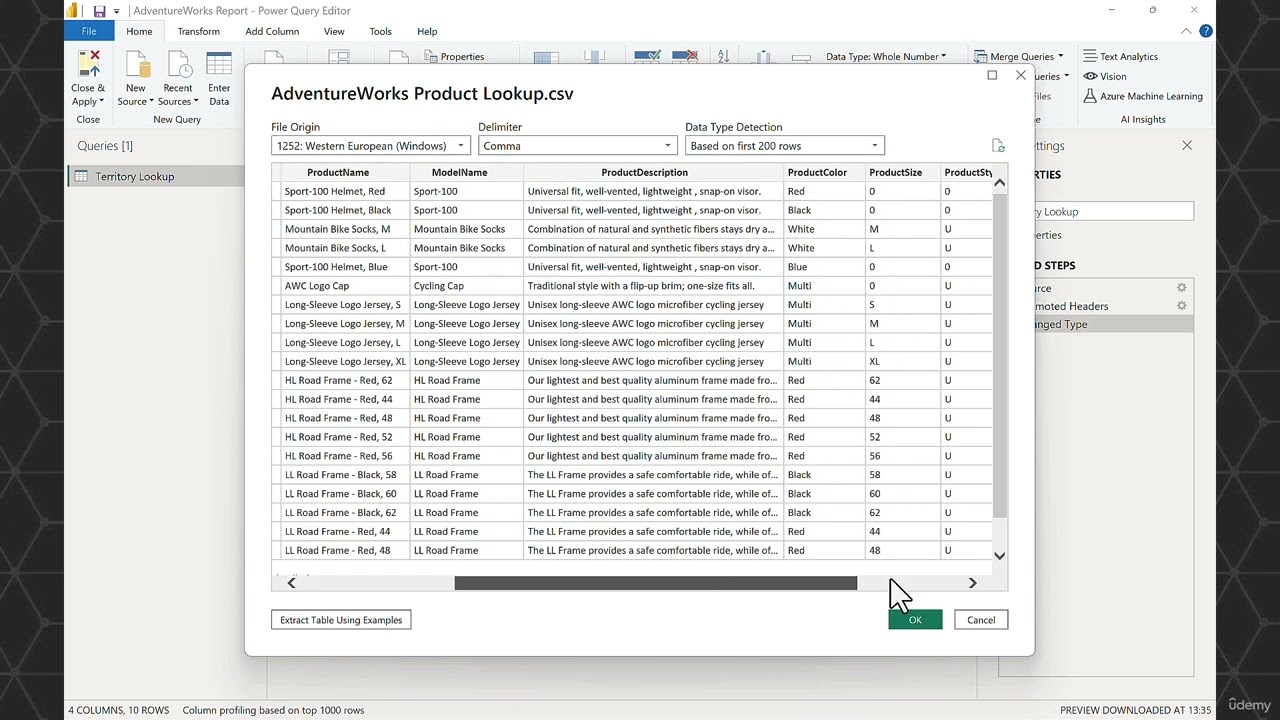Viewport: 1280px width, 720px height.
Task: Open the Data Type Detection dropdown
Action: 784,146
